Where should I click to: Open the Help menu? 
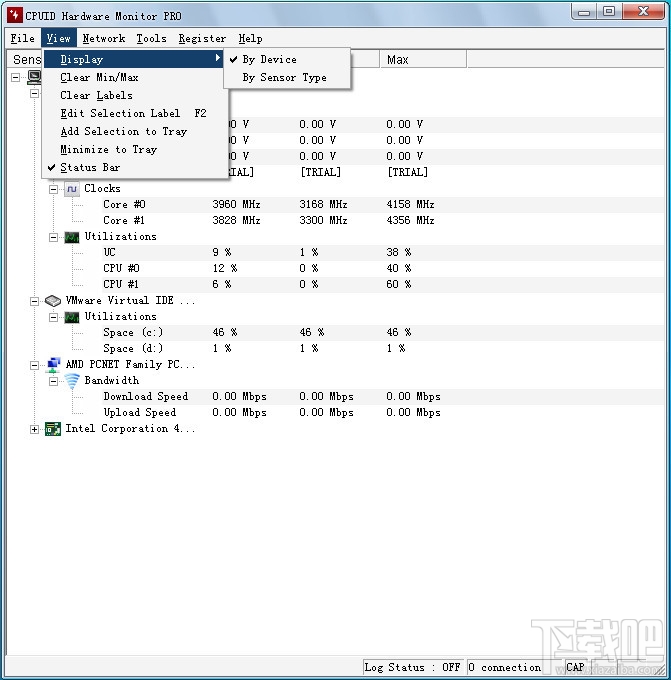click(x=250, y=38)
